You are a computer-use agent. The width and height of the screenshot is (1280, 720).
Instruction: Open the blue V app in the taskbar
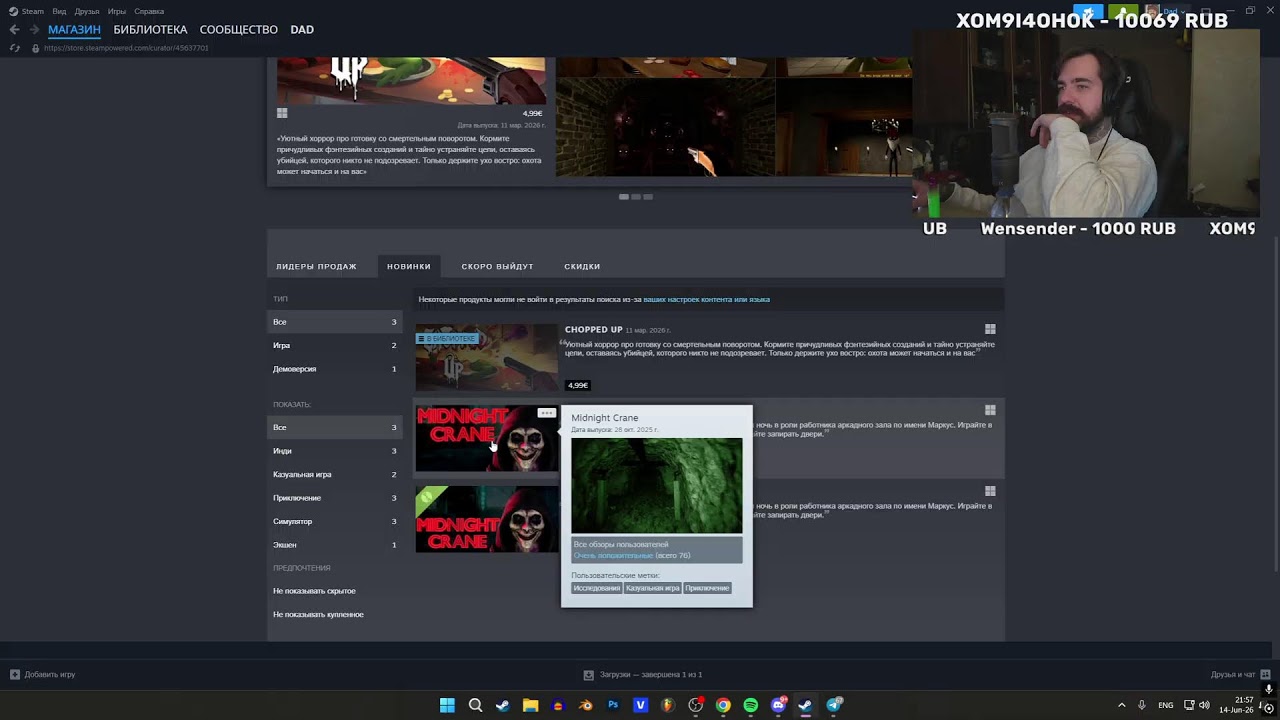click(641, 705)
